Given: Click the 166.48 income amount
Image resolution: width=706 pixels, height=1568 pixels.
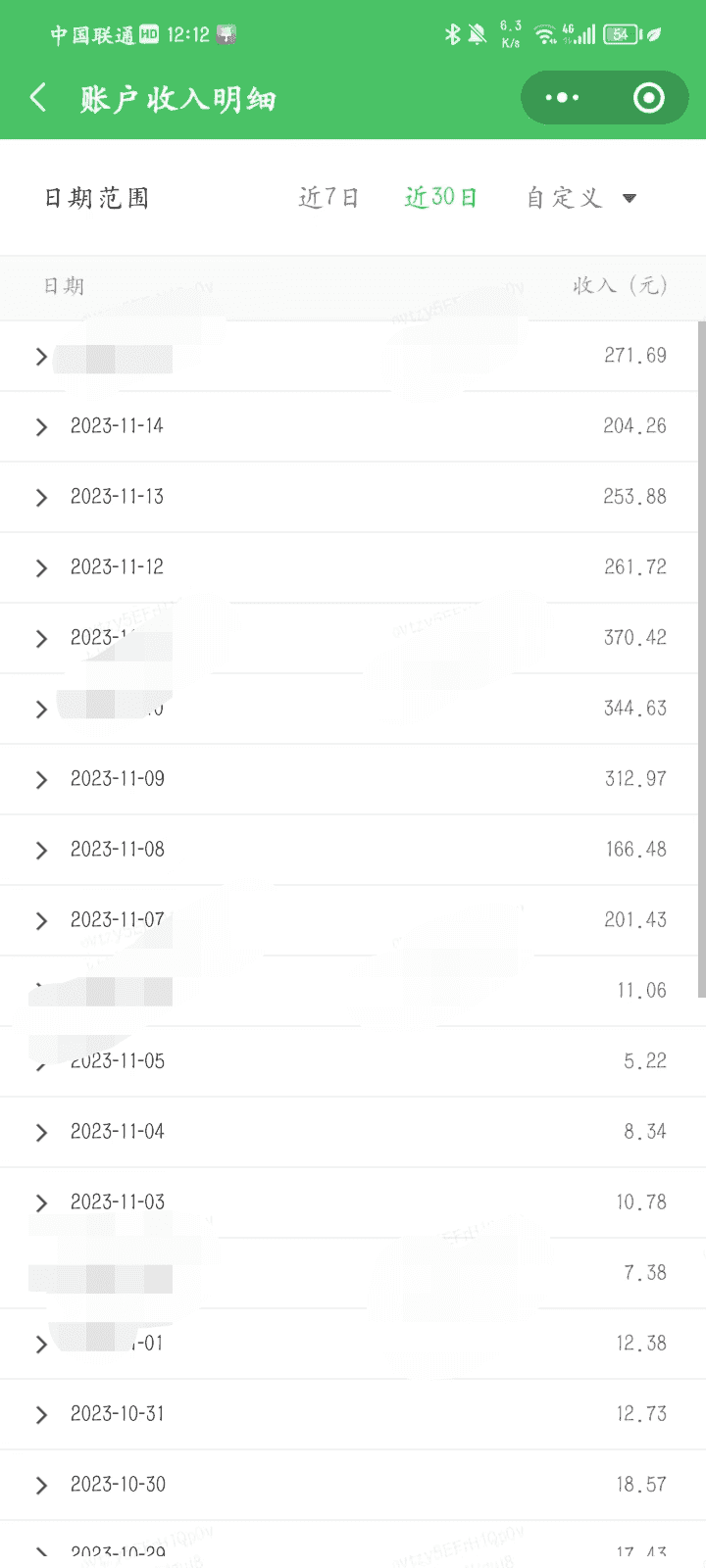Looking at the screenshot, I should click(635, 850).
